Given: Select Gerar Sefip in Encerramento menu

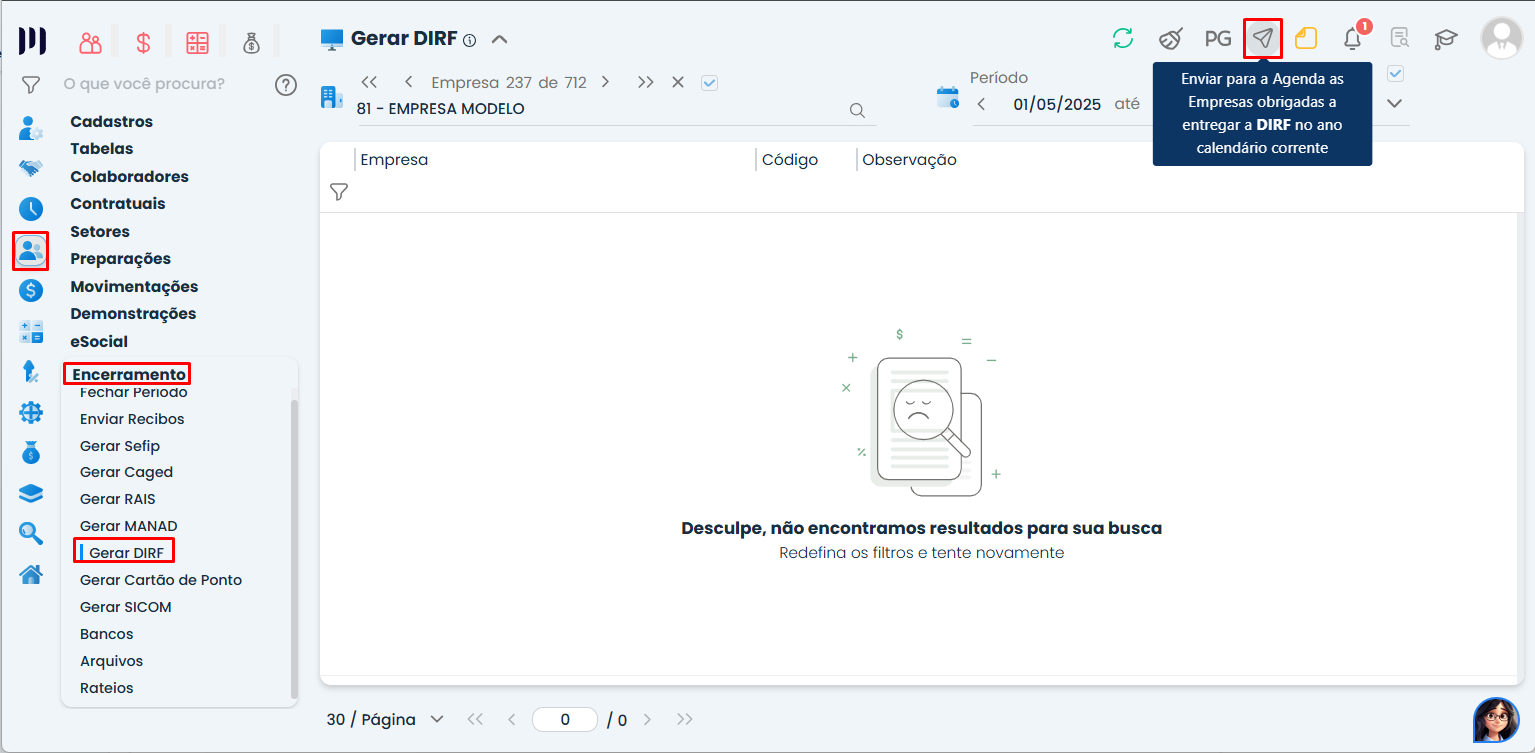Looking at the screenshot, I should point(120,446).
